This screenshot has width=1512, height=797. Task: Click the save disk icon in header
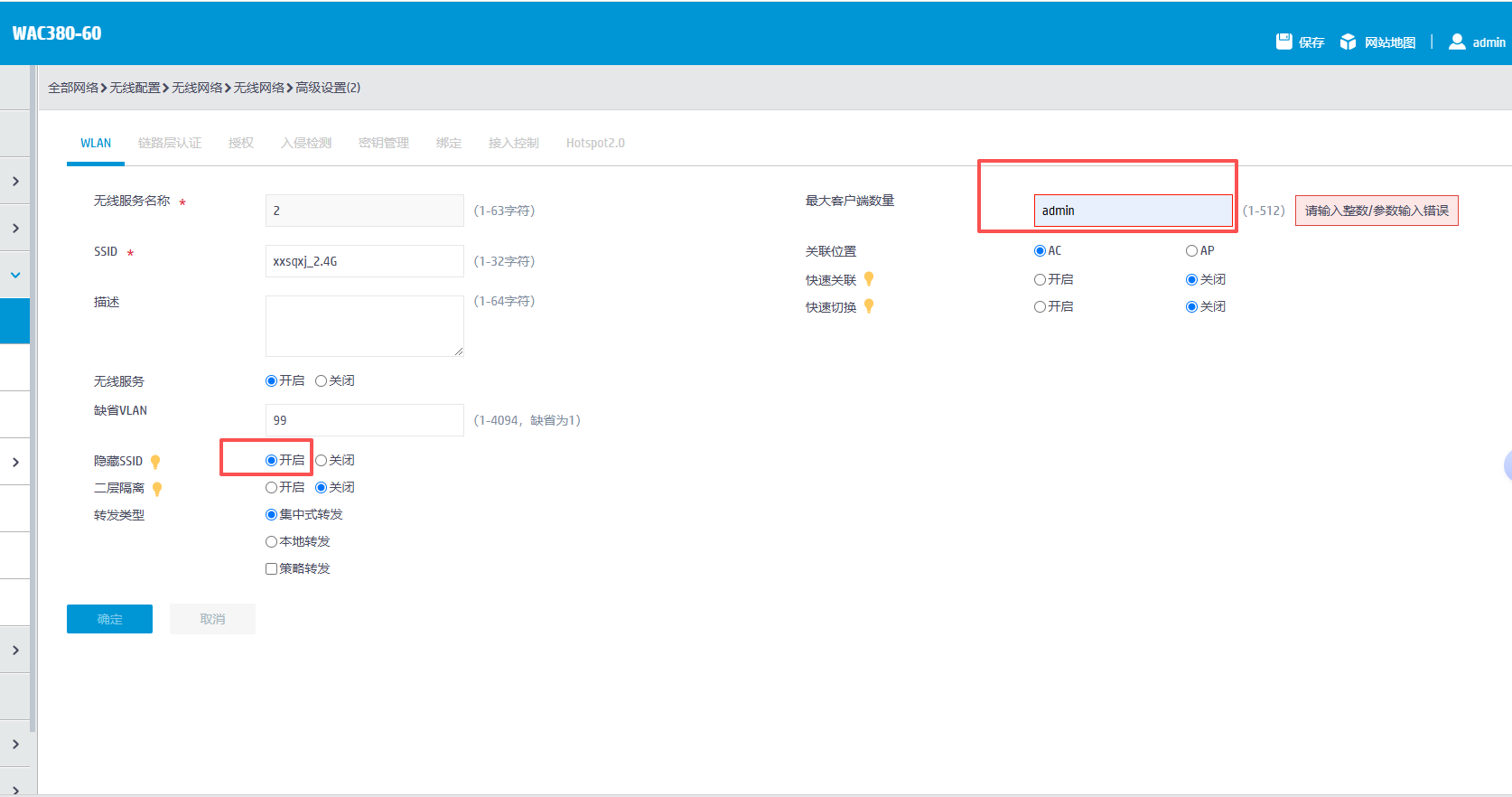pyautogui.click(x=1283, y=42)
